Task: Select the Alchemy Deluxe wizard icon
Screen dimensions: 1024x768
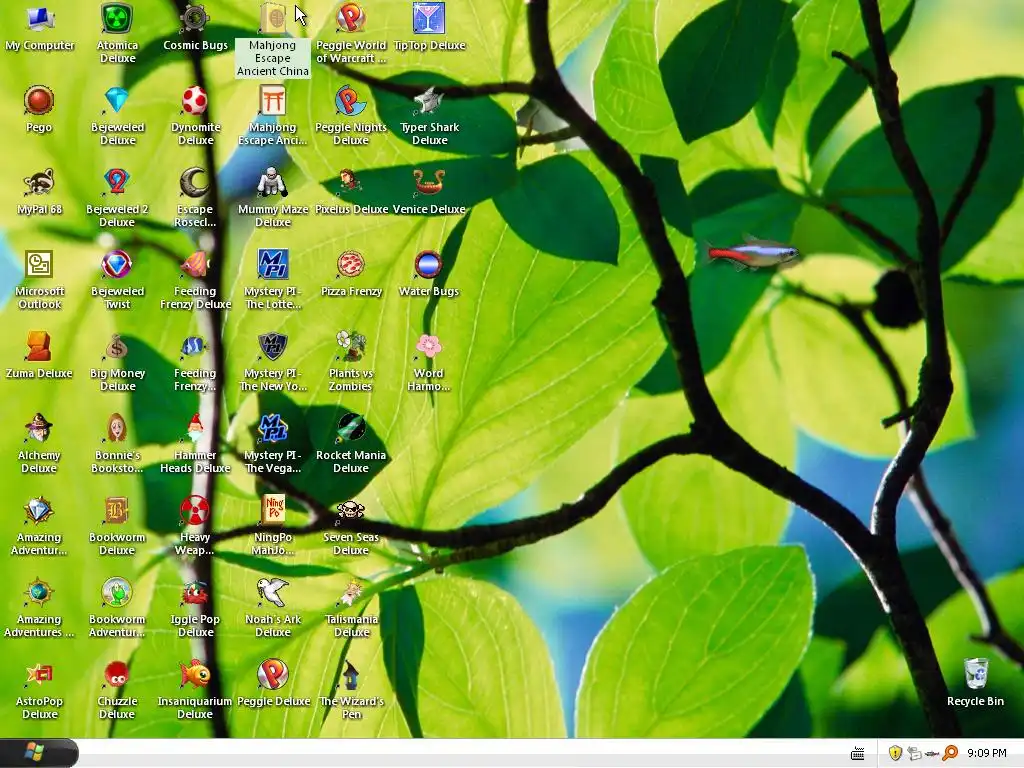Action: (x=39, y=429)
